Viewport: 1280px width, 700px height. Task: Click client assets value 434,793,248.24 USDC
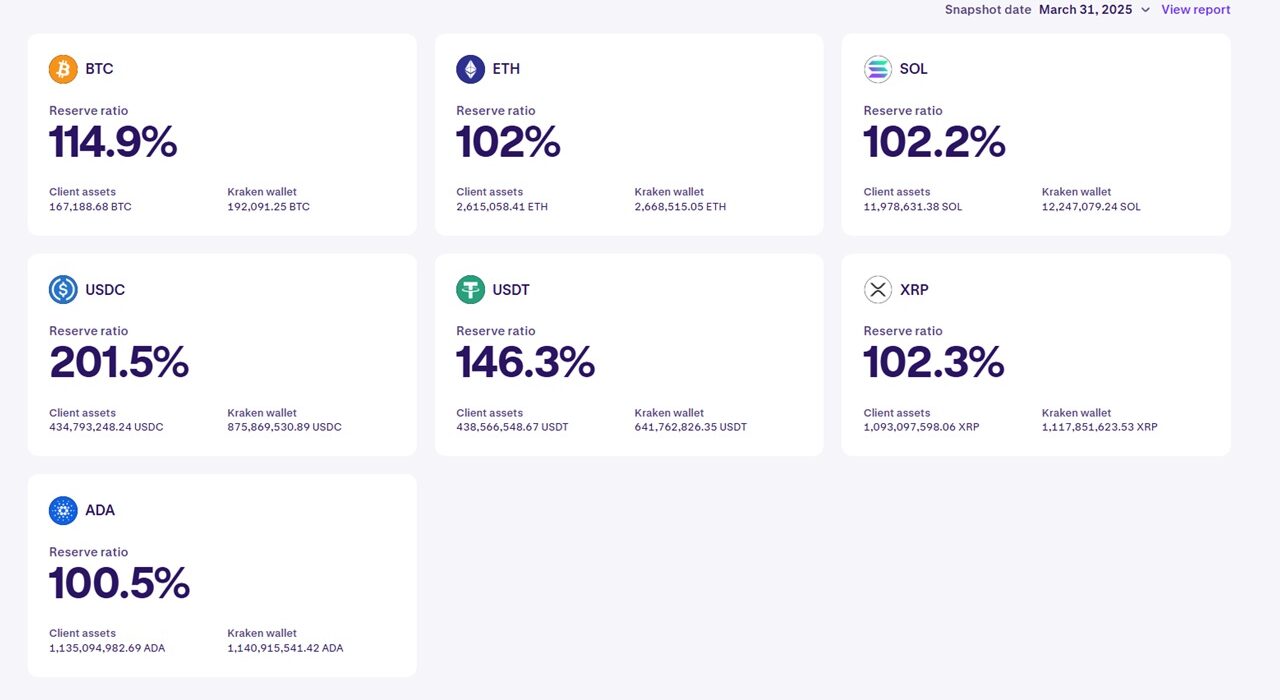pos(106,427)
